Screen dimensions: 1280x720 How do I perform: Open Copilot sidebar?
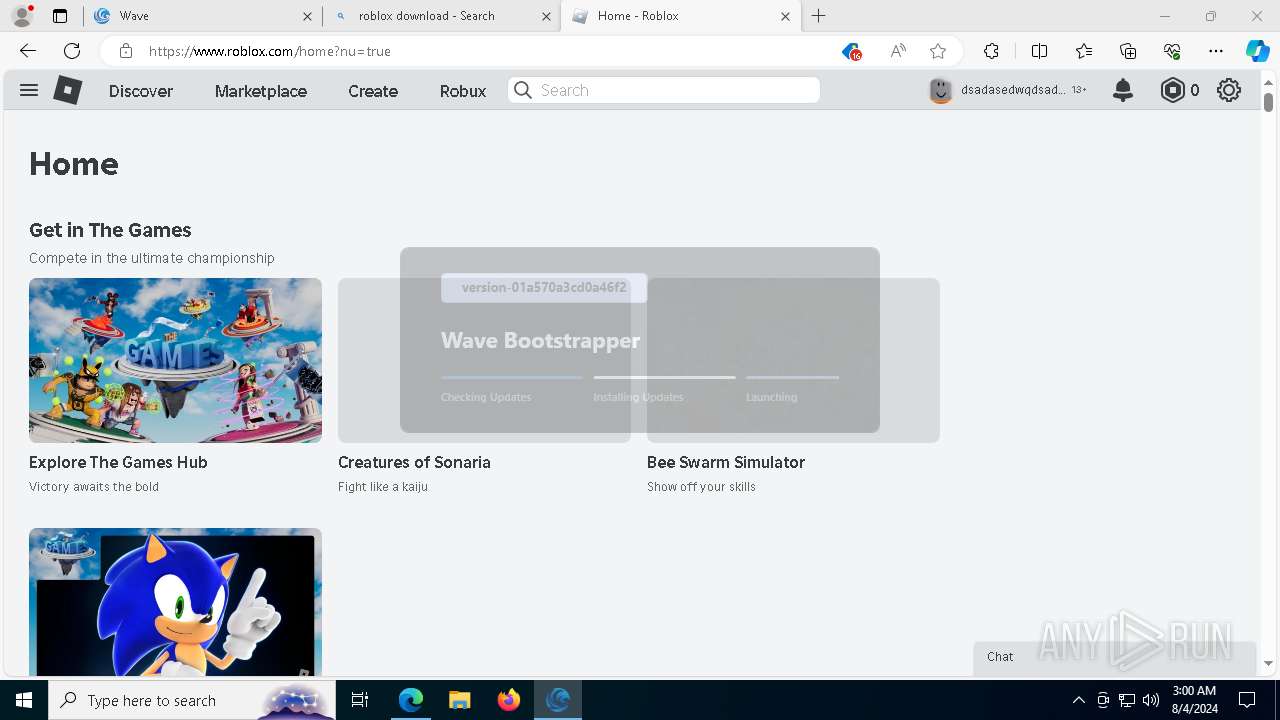[1258, 51]
